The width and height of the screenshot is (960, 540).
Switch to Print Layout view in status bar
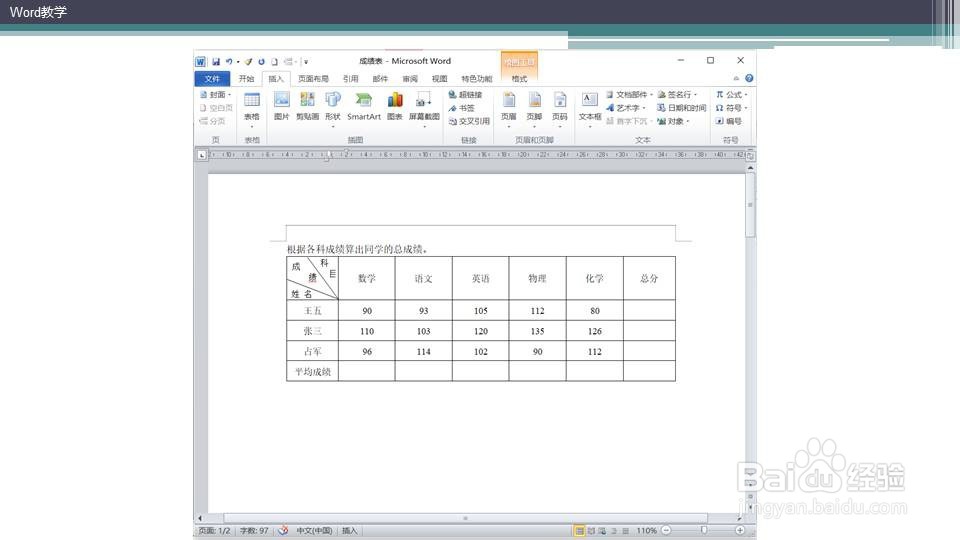tap(579, 531)
